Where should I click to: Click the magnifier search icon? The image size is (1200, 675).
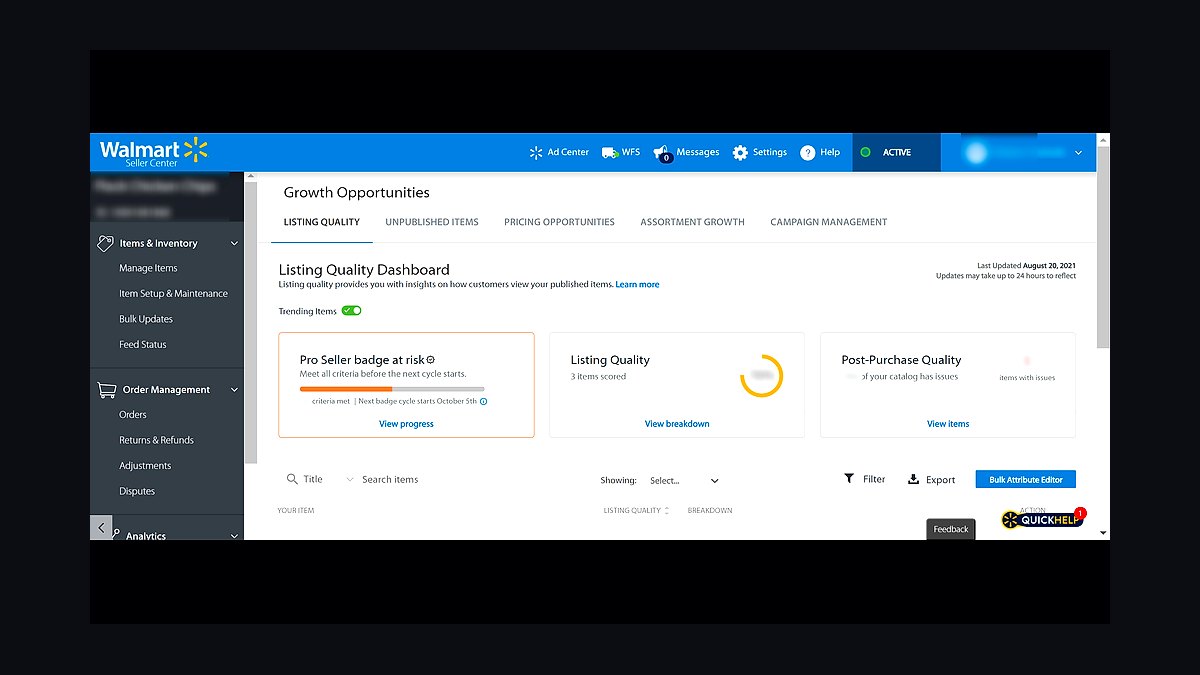click(292, 479)
